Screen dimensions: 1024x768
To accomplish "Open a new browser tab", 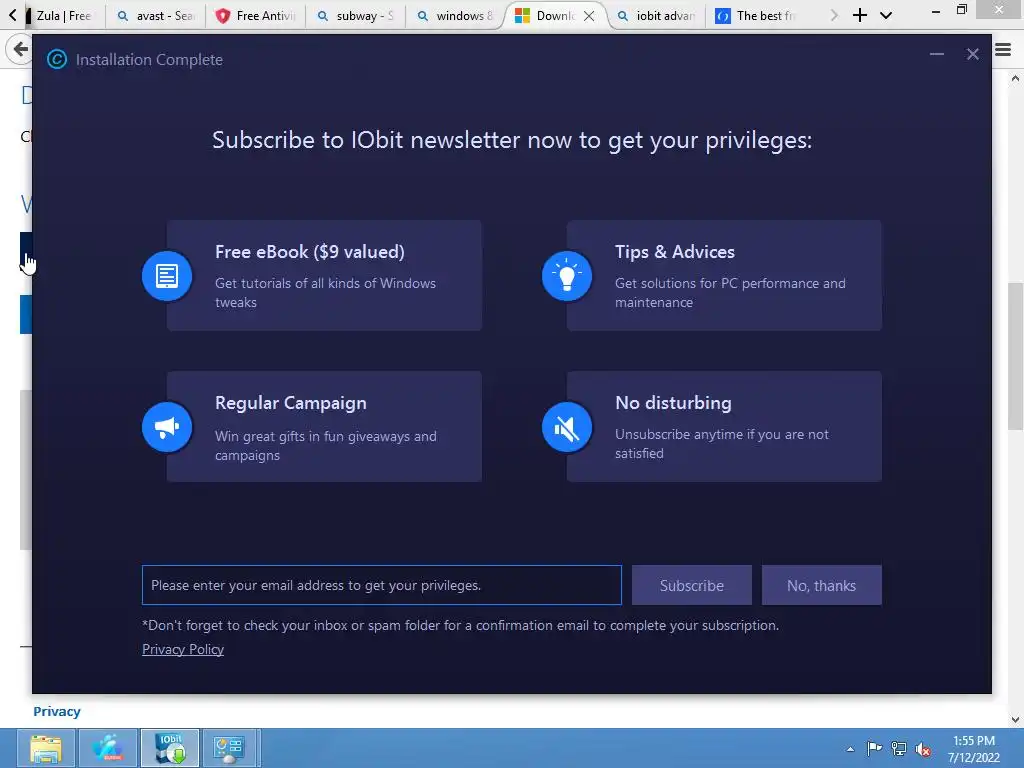I will tap(860, 15).
